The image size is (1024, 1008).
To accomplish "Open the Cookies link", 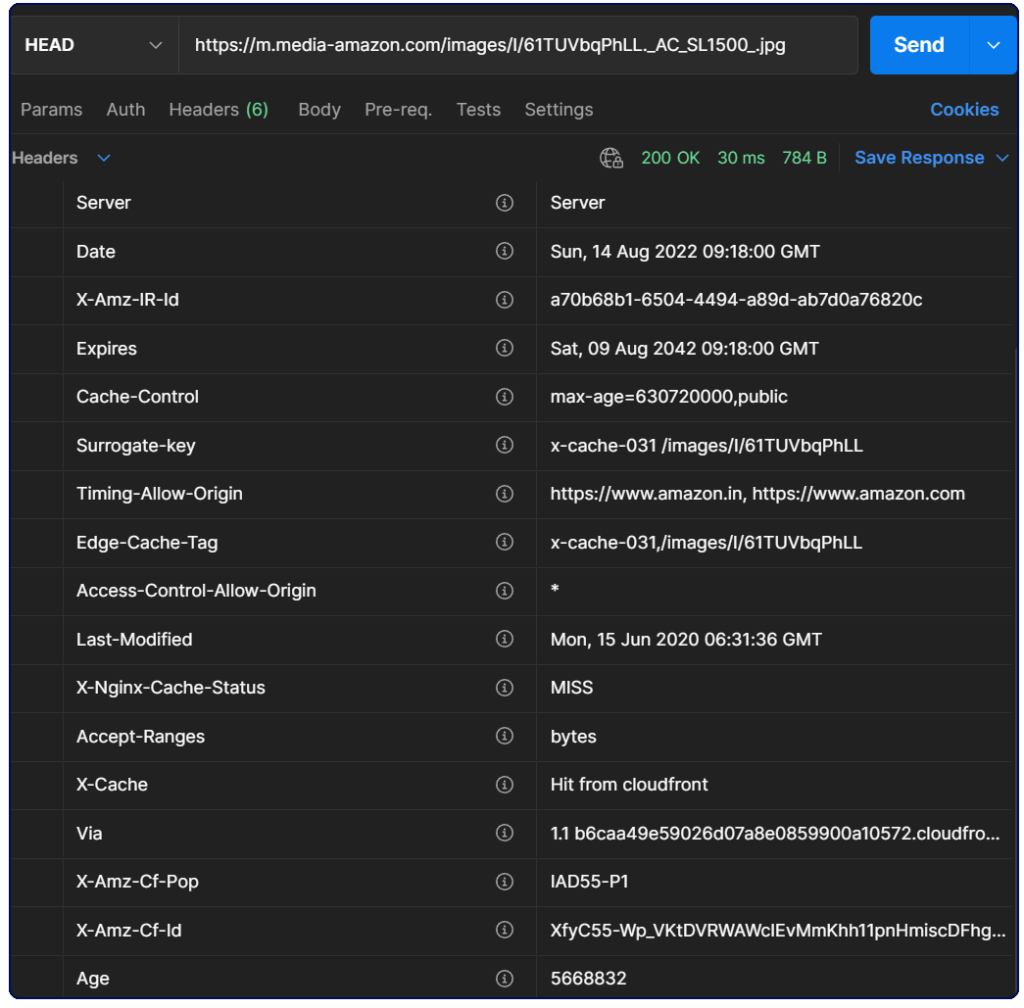I will click(964, 110).
